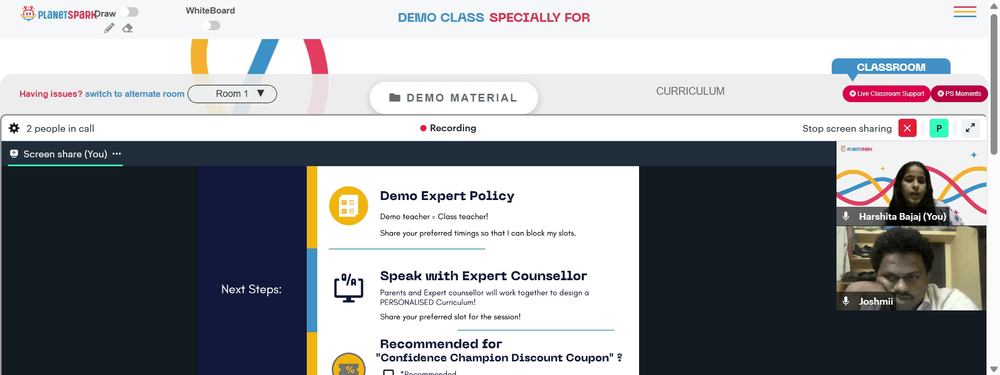This screenshot has width=1000, height=375.
Task: Click Harshita Bajaj microphone icon
Action: [846, 217]
